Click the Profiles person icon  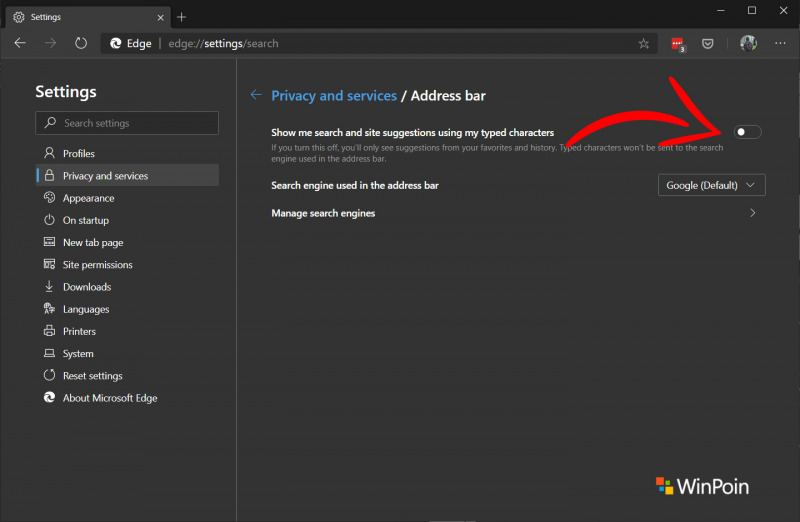(49, 153)
